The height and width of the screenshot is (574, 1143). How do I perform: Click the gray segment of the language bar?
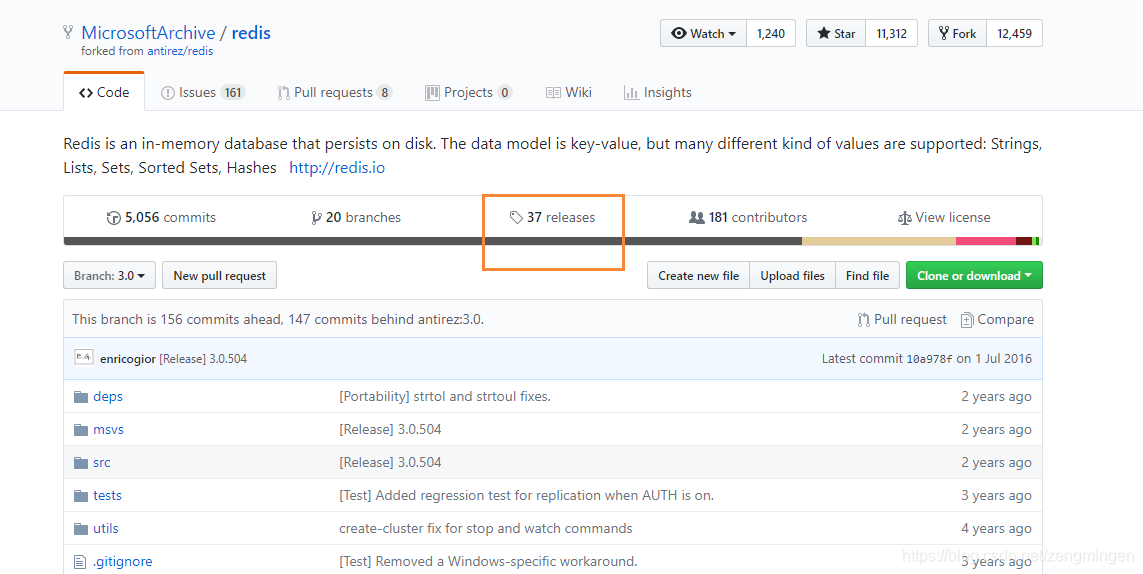coord(433,241)
